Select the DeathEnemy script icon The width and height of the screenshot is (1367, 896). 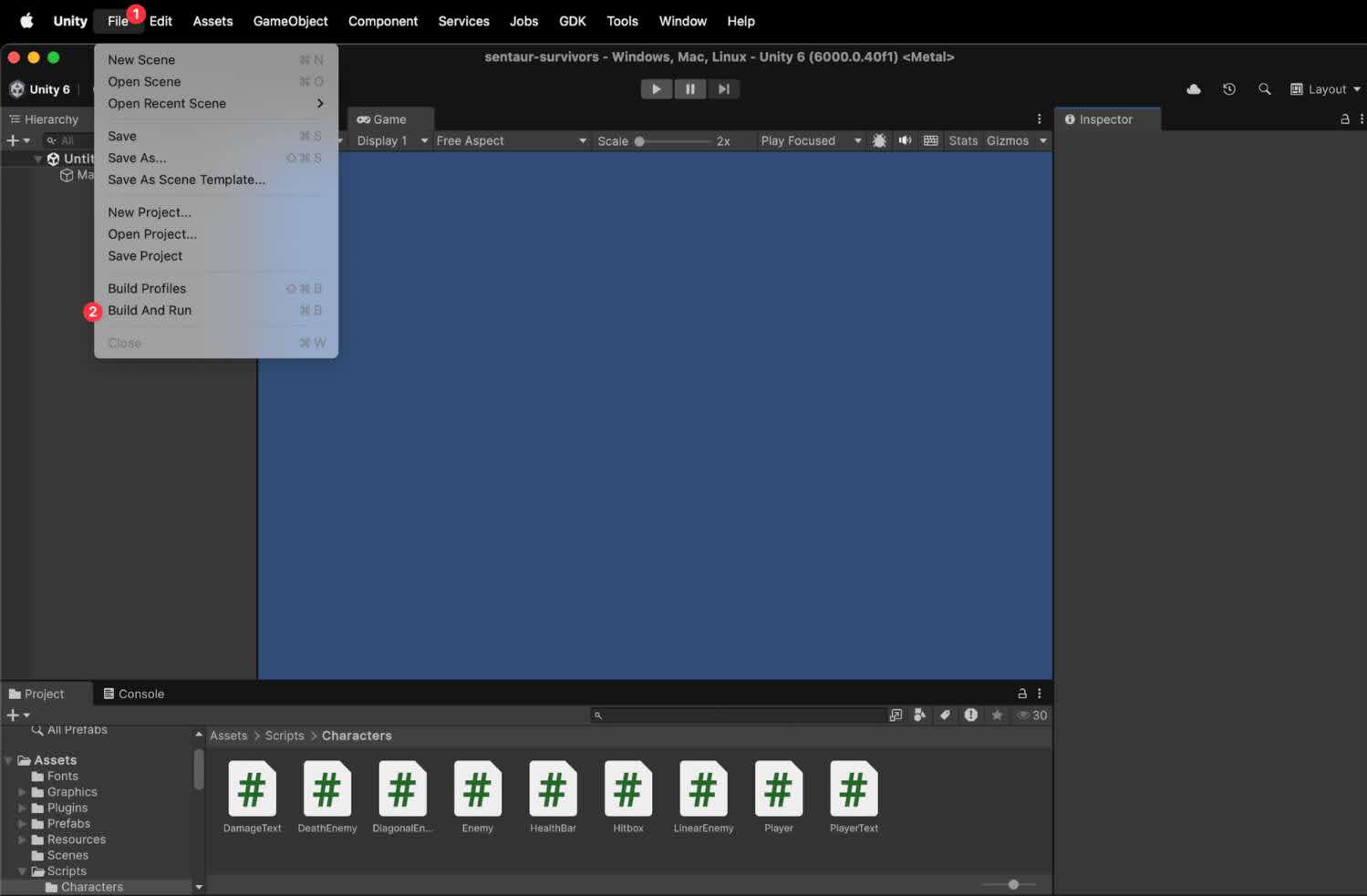[326, 789]
